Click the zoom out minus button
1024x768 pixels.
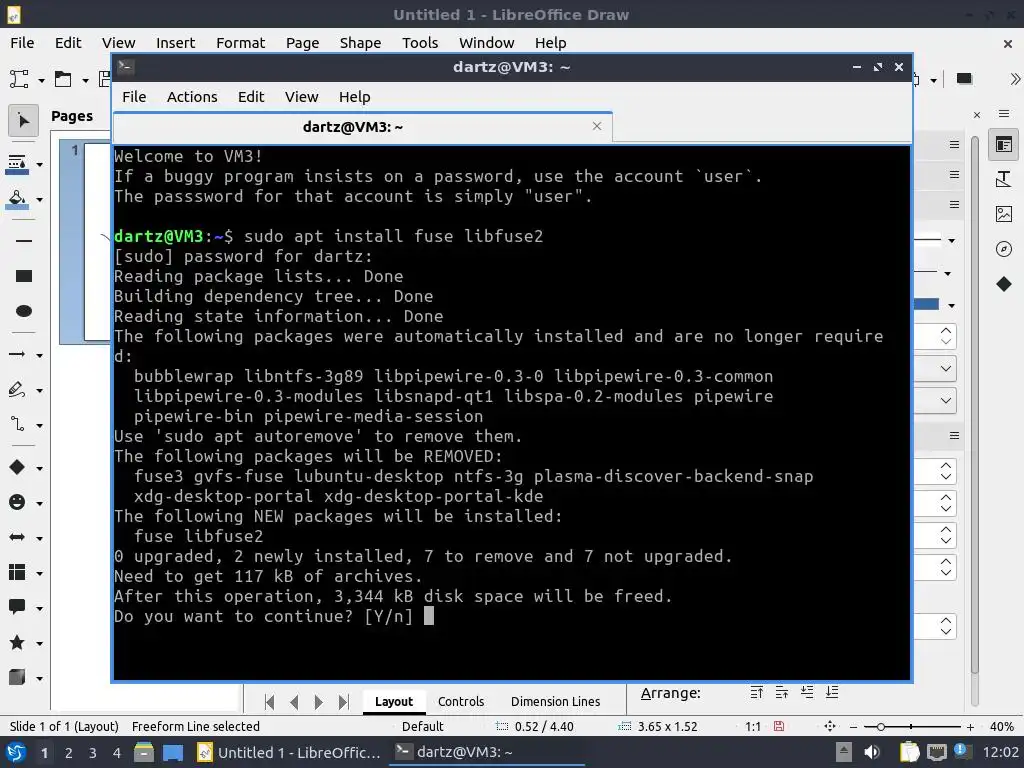click(854, 726)
